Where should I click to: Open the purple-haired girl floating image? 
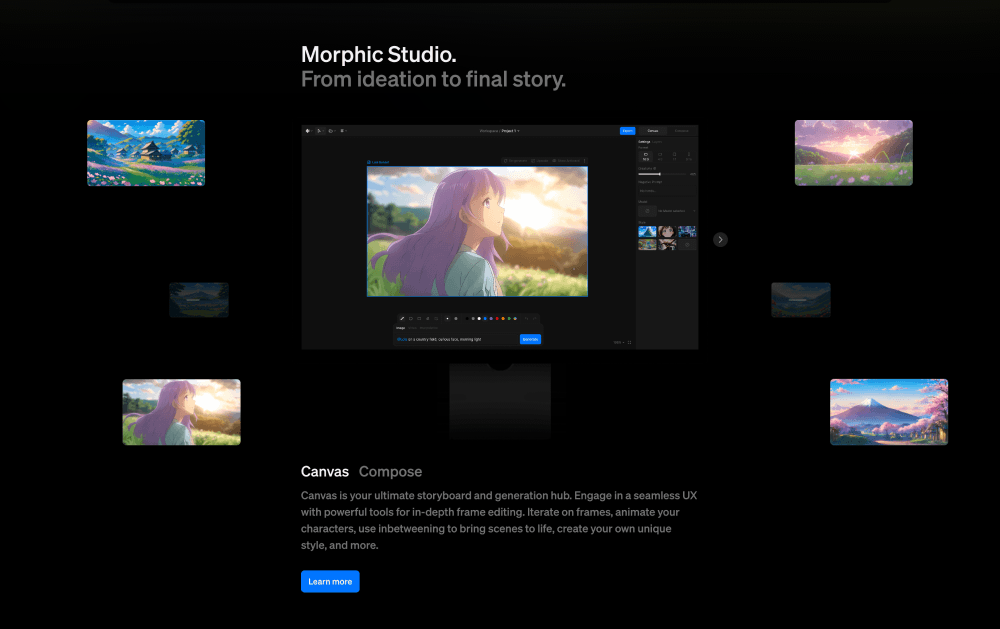(182, 412)
